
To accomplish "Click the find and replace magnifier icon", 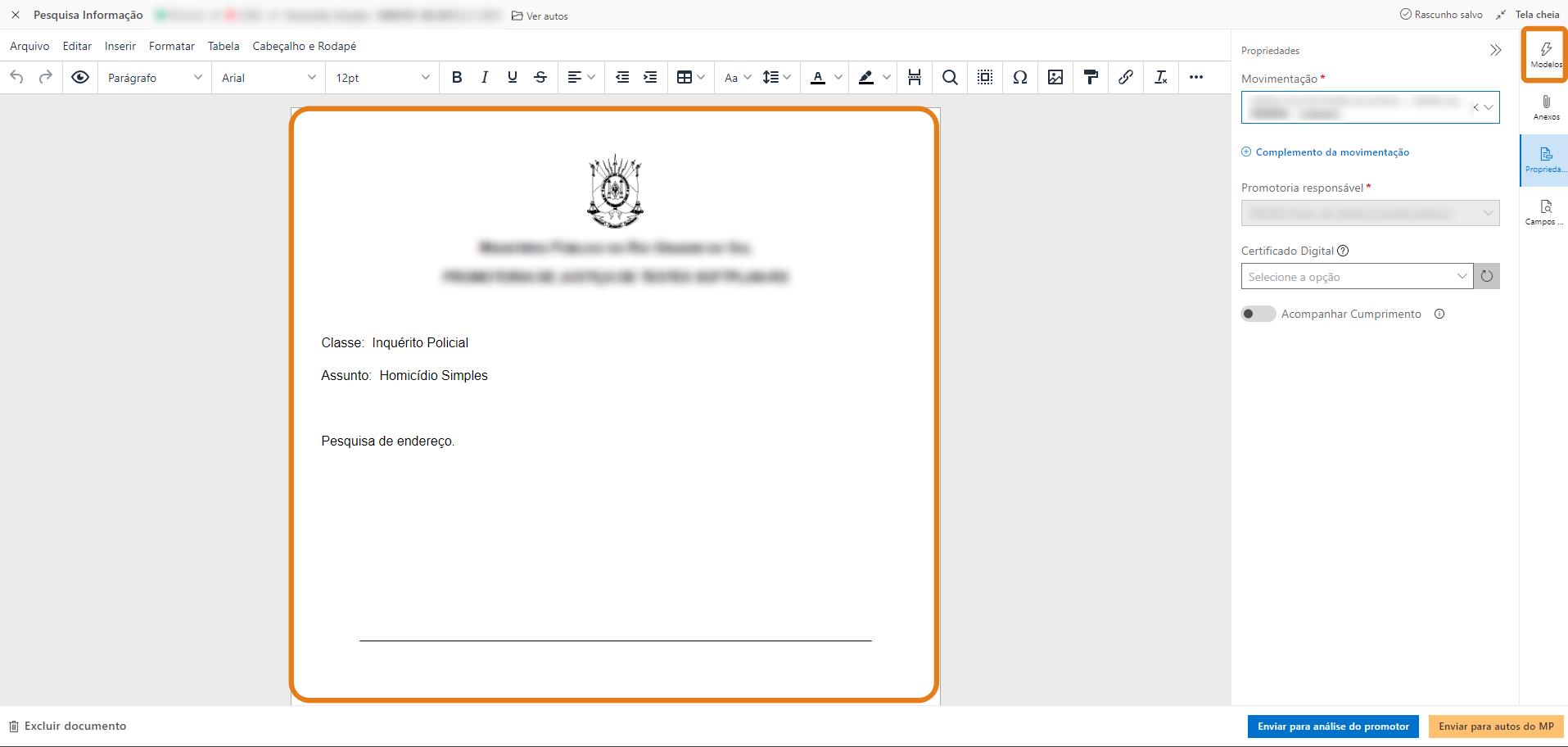I will pyautogui.click(x=950, y=77).
